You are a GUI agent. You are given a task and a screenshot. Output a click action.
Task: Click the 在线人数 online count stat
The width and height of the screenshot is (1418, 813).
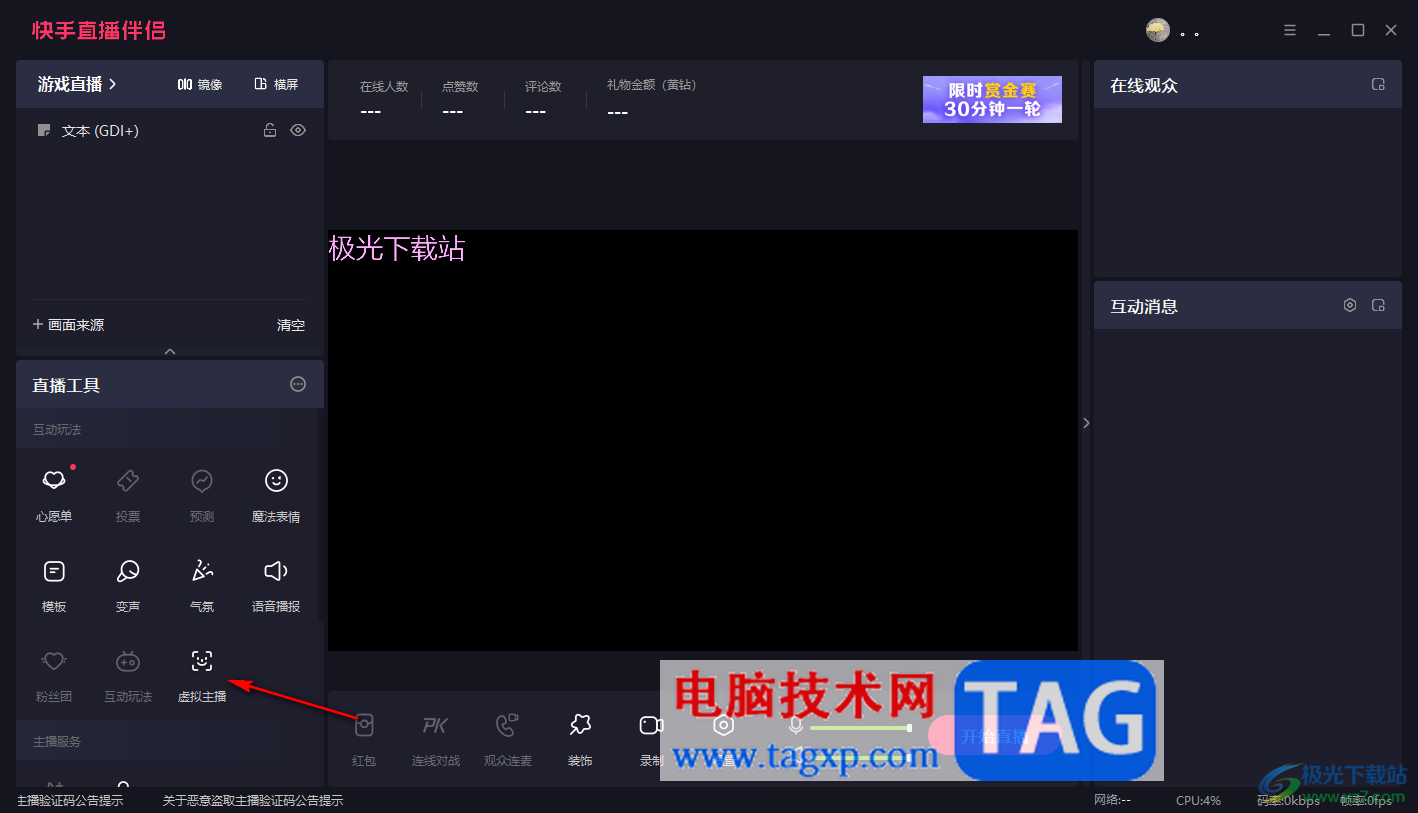(384, 98)
